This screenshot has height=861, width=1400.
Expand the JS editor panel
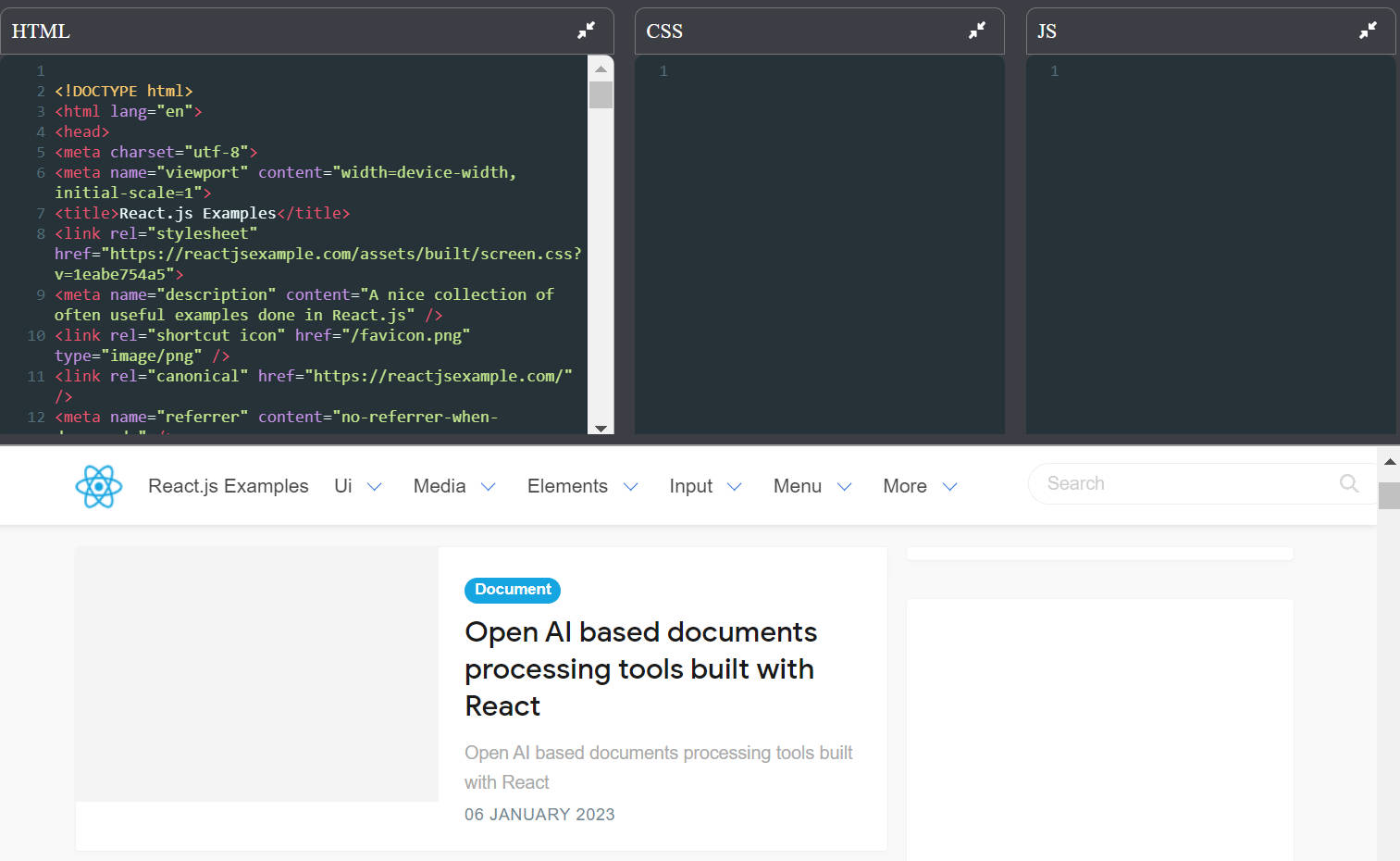point(1368,30)
